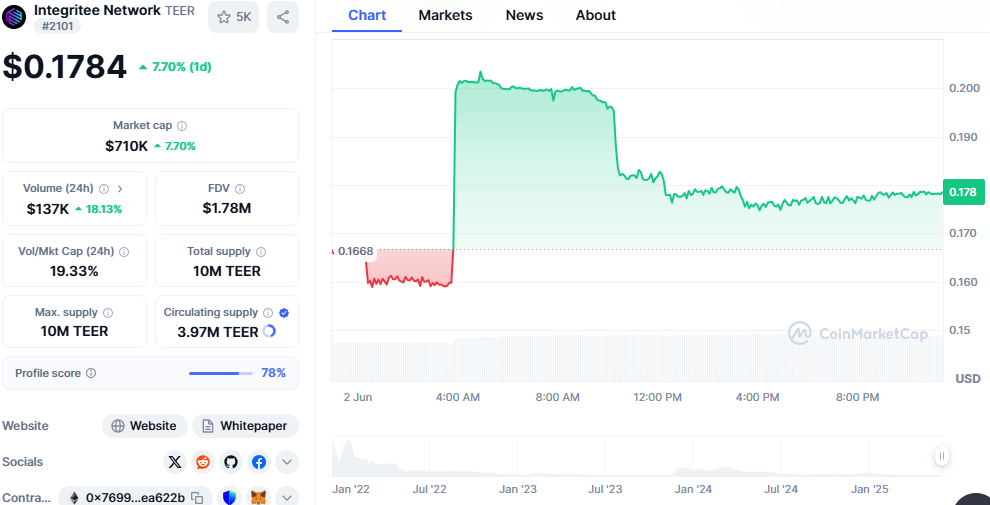Click the Market cap info icon
Image resolution: width=990 pixels, height=505 pixels.
pos(182,126)
